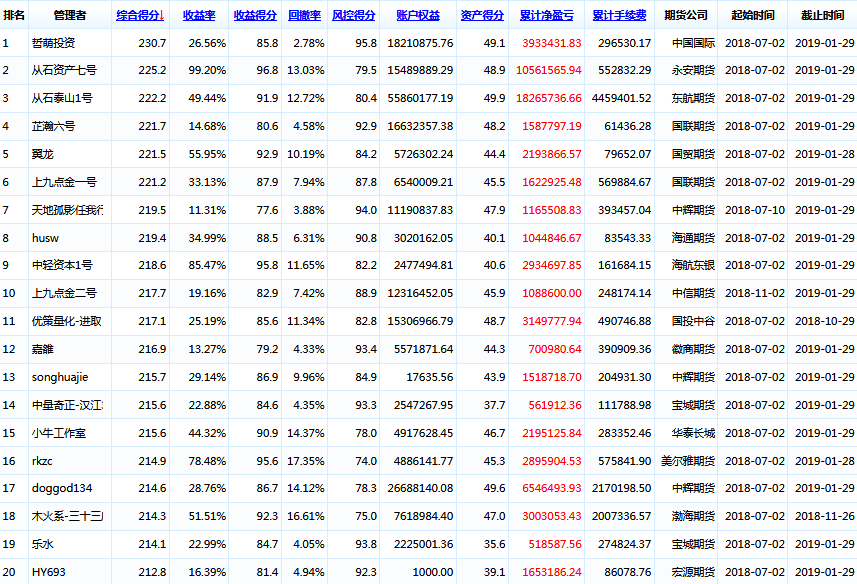Open manager 从石资产七号 entry
Viewport: 857px width, 584px height.
tap(64, 71)
